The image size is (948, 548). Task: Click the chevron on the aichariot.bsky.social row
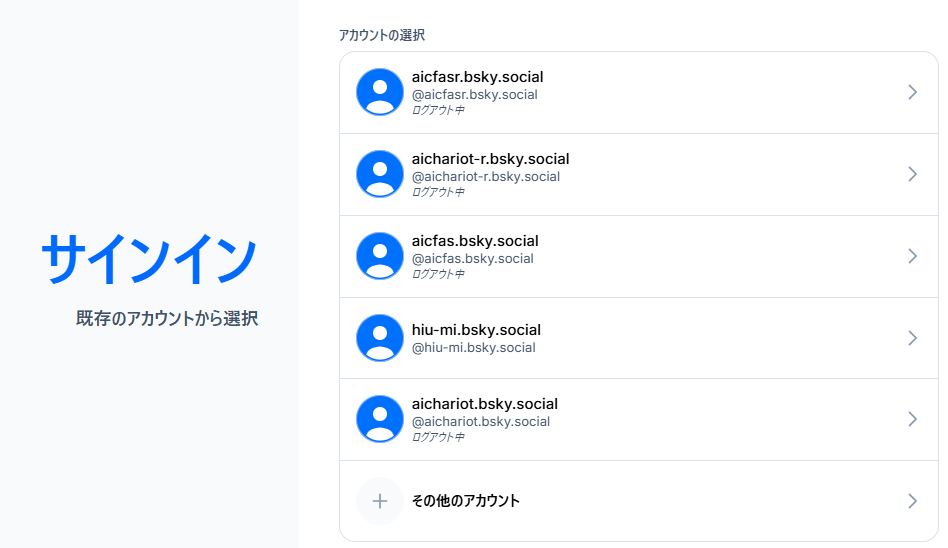pos(912,419)
